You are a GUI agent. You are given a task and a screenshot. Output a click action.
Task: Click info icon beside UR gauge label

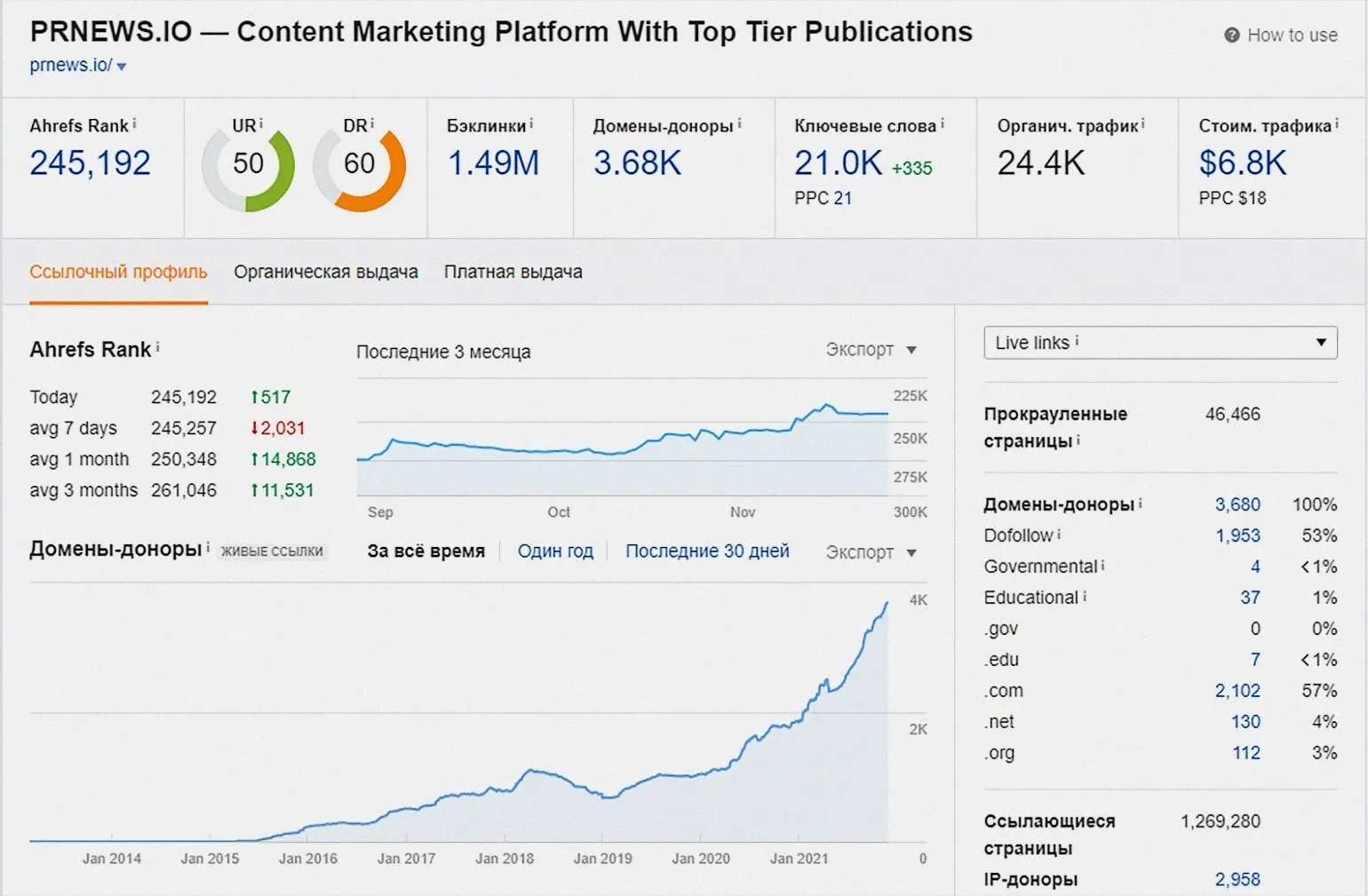pyautogui.click(x=261, y=124)
